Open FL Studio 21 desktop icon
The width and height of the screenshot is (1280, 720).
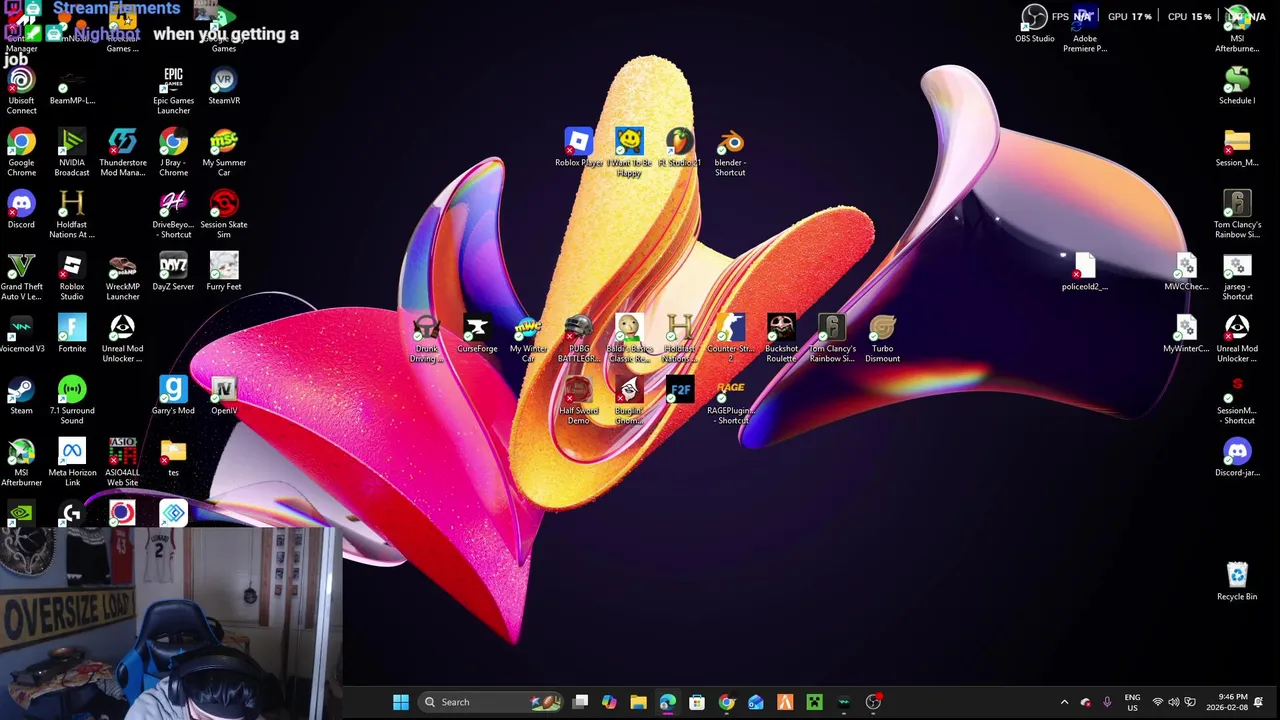679,148
